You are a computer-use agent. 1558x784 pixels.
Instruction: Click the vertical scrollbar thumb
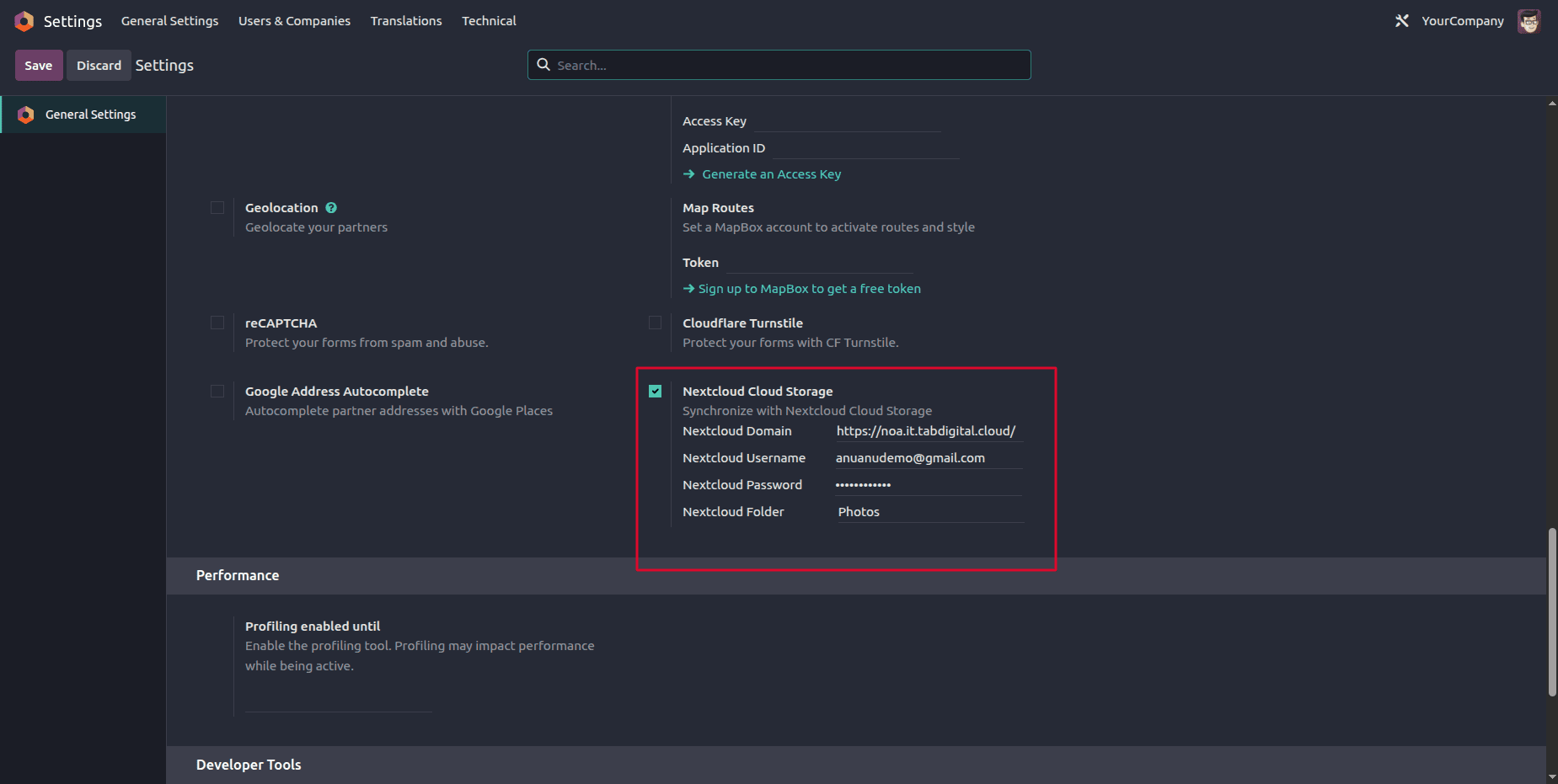click(x=1552, y=612)
